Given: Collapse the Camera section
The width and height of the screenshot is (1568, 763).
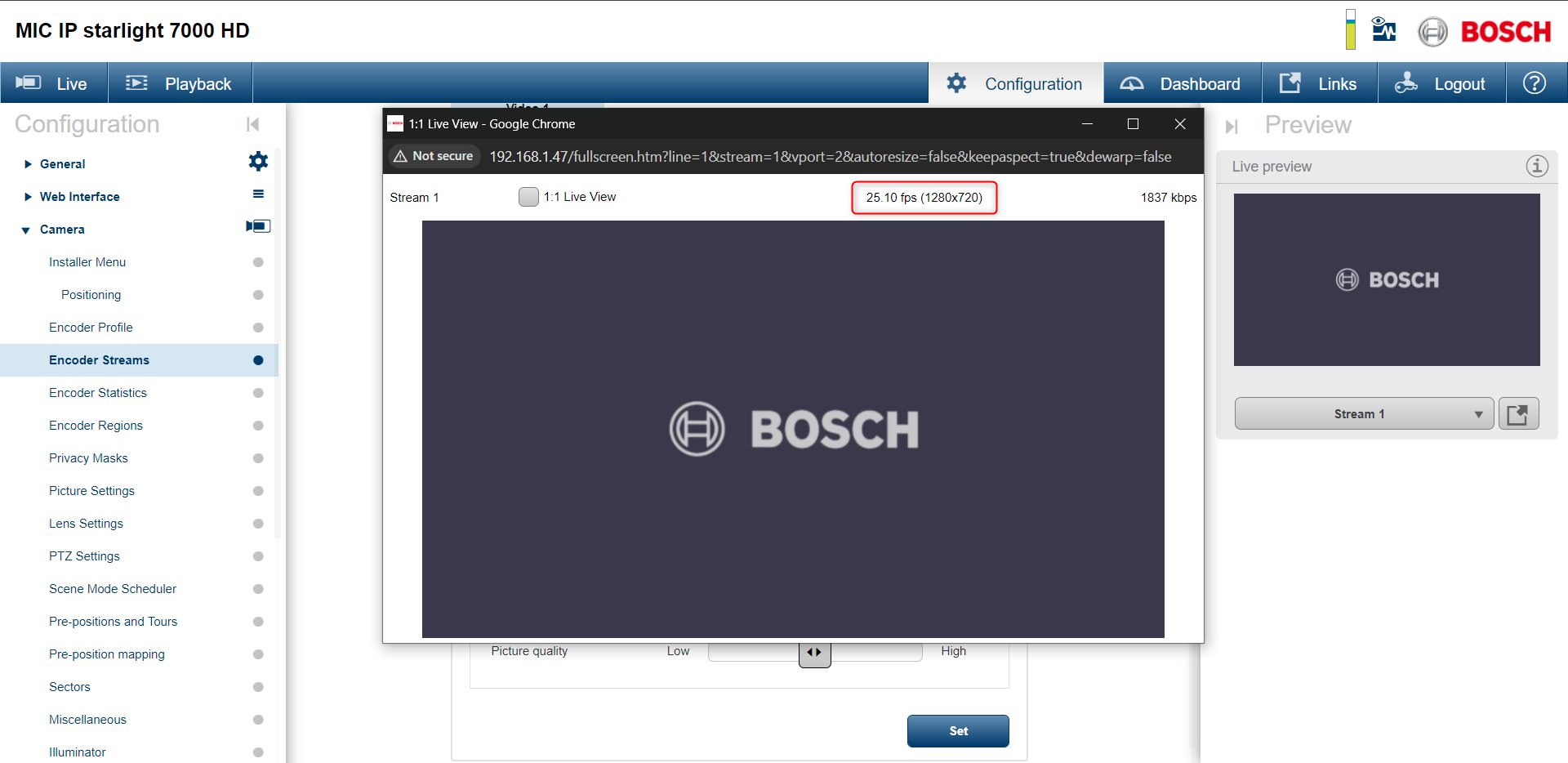Looking at the screenshot, I should coord(25,230).
